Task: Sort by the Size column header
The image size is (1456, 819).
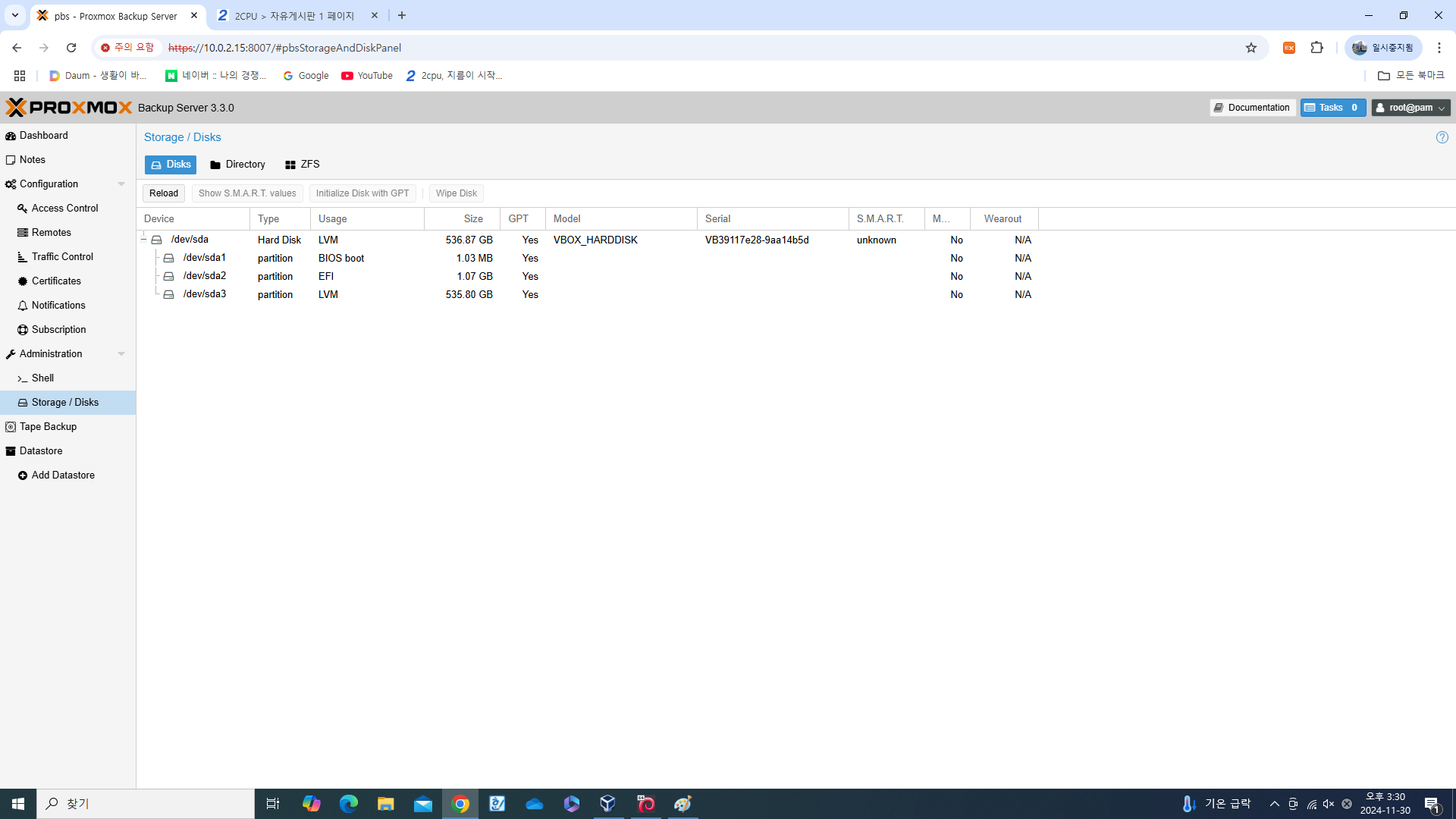Action: (463, 218)
